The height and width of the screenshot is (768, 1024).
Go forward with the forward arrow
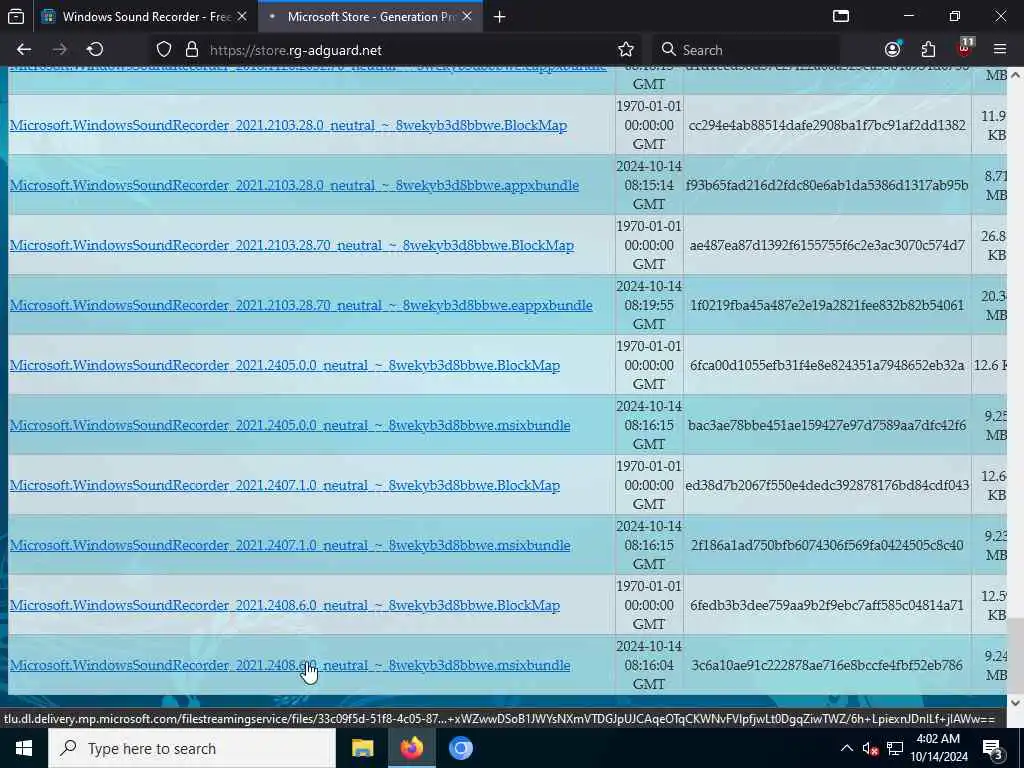click(59, 50)
